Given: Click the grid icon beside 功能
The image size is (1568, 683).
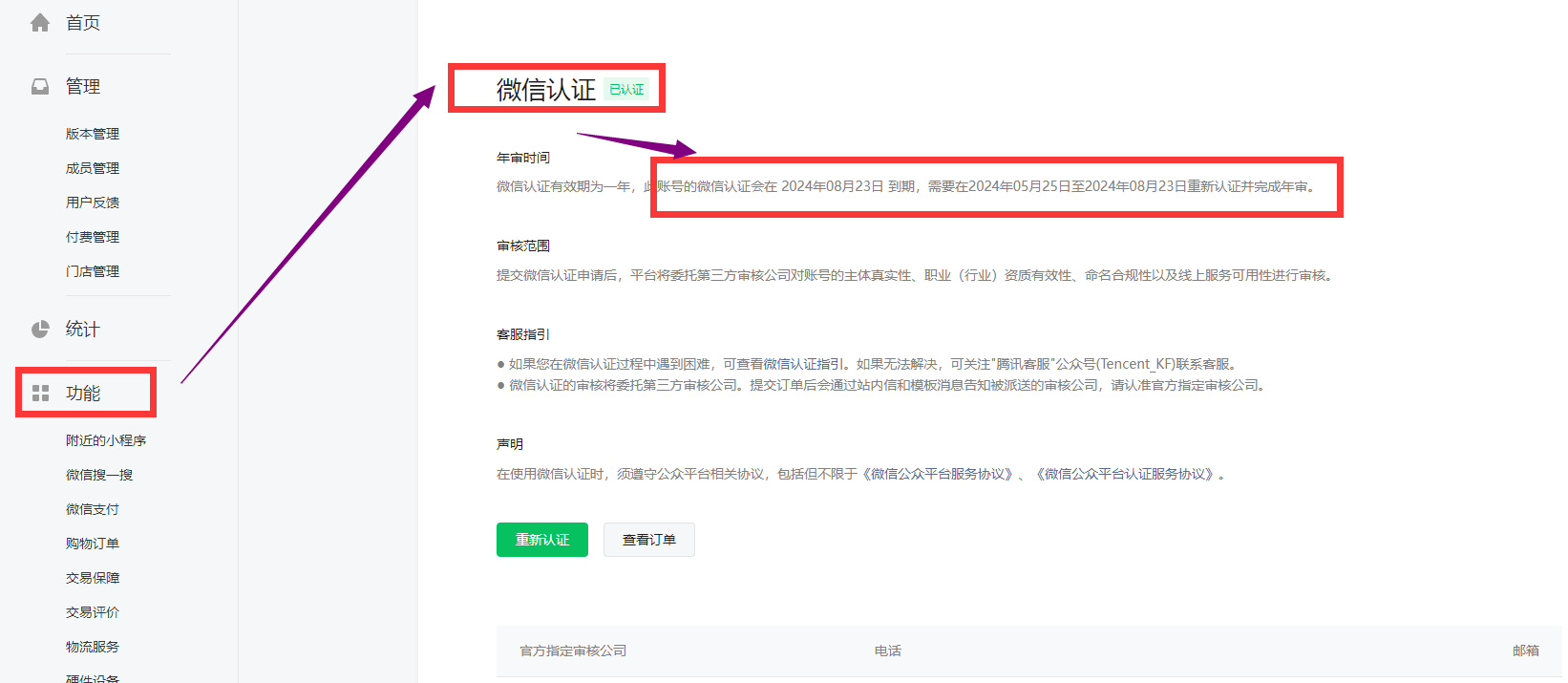Looking at the screenshot, I should pos(40,394).
